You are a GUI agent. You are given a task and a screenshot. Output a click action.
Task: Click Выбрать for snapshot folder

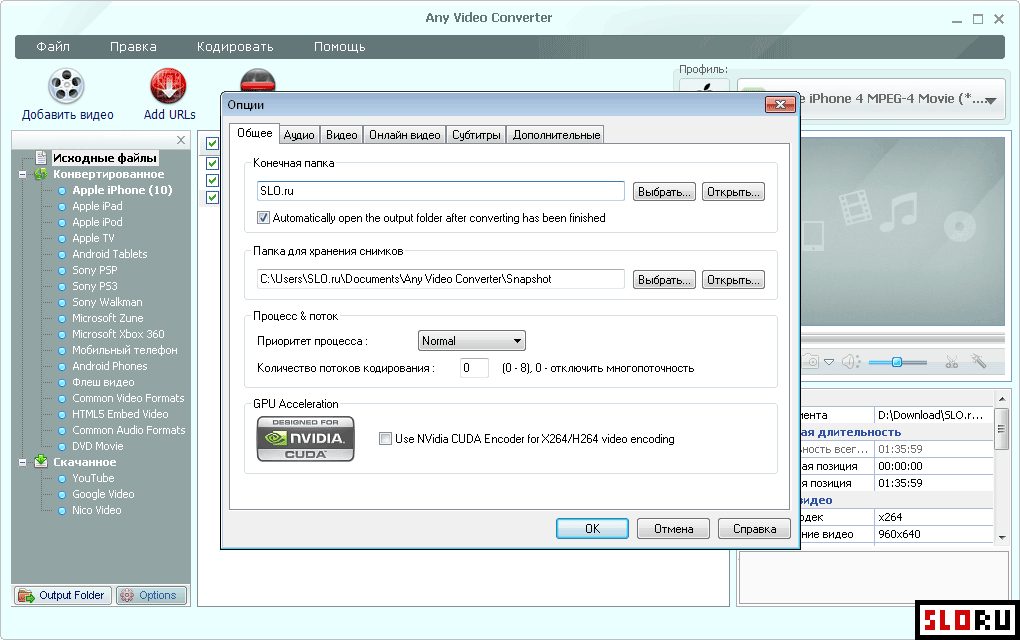point(664,280)
